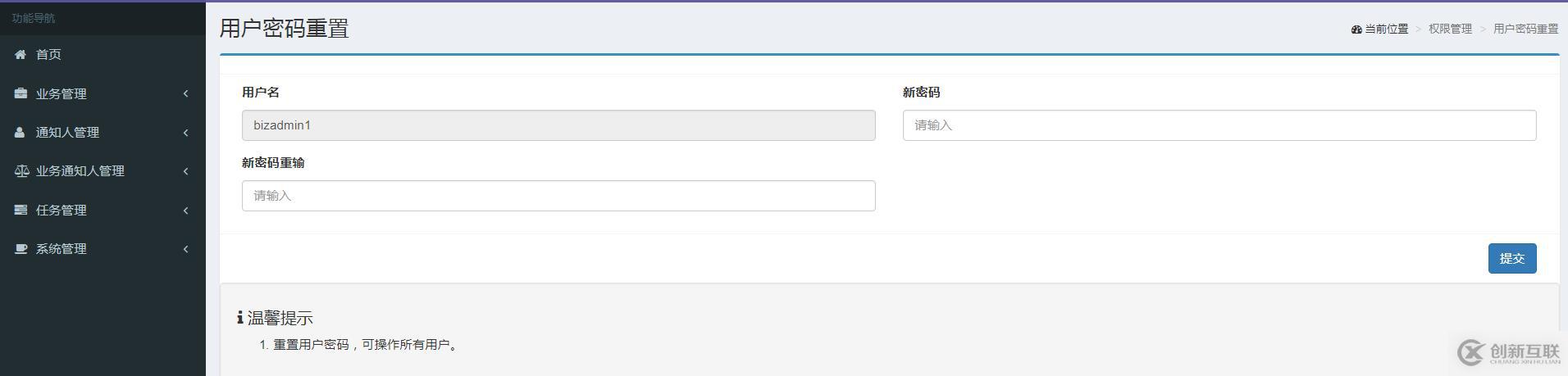Open 首页 from the sidebar menu
The image size is (1568, 376).
(48, 55)
